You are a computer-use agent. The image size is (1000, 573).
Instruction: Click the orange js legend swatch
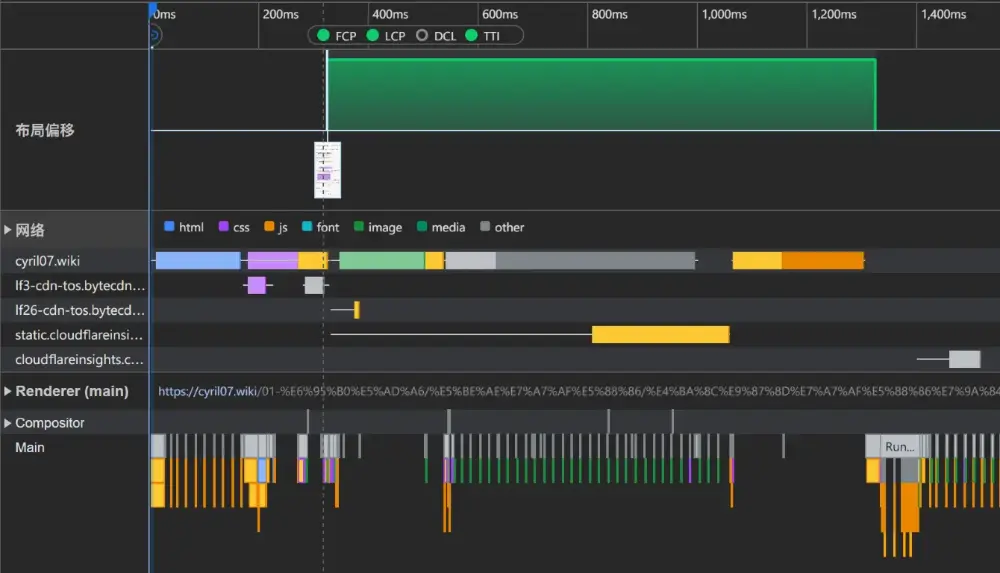pos(269,227)
